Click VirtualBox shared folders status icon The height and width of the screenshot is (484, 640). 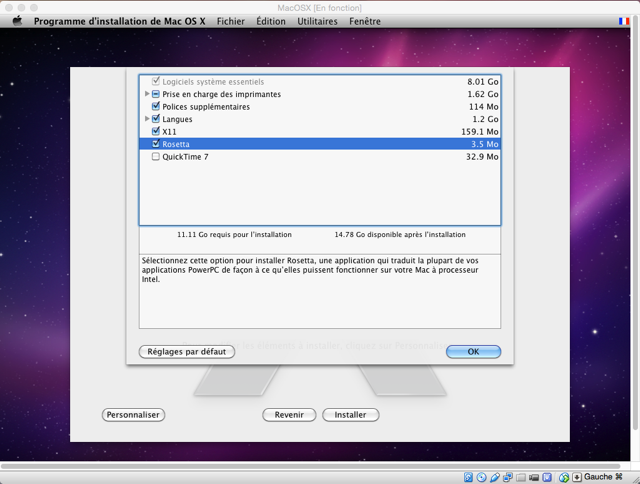[x=521, y=477]
